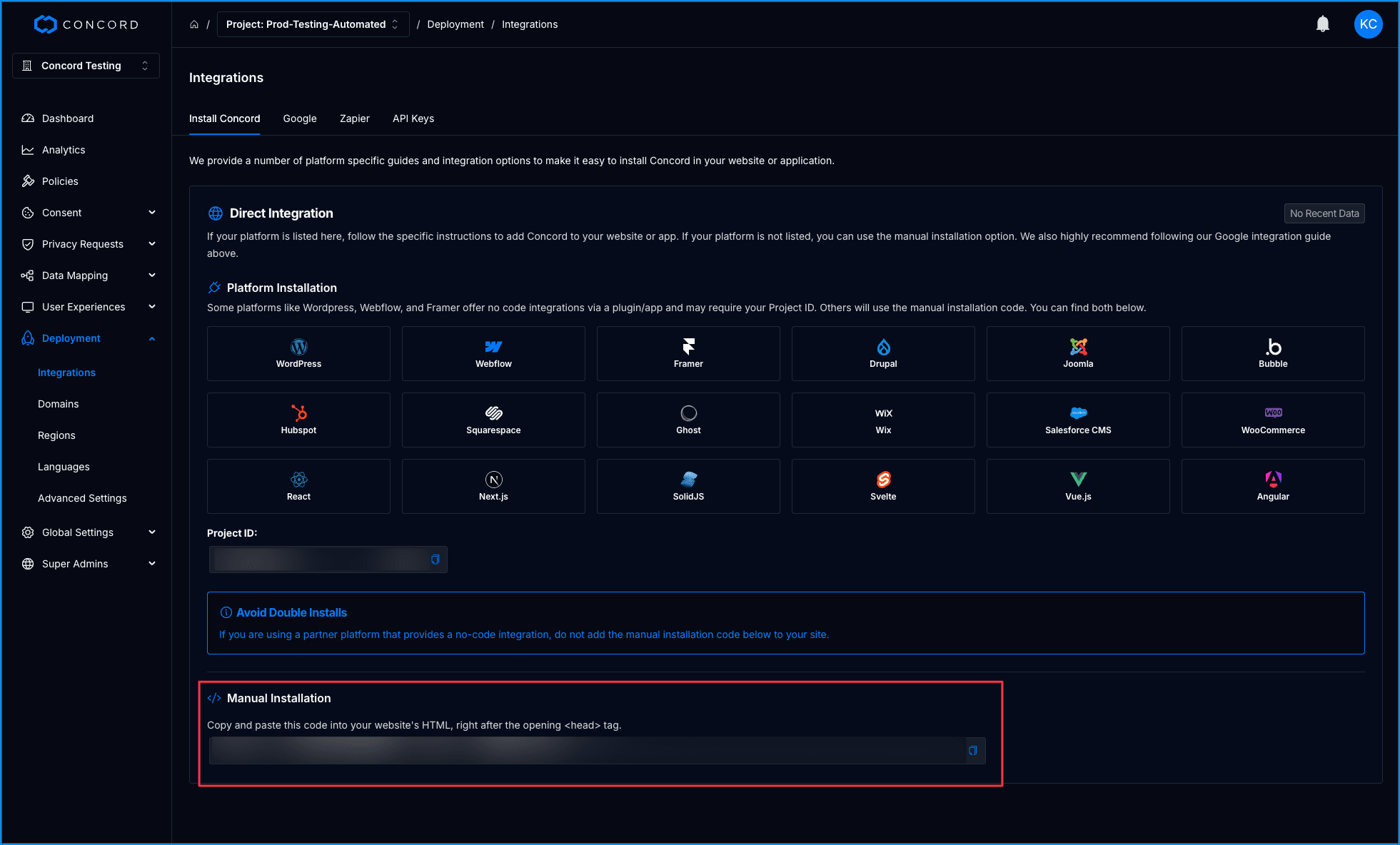
Task: Open the Hubspot platform guide
Action: 298,420
